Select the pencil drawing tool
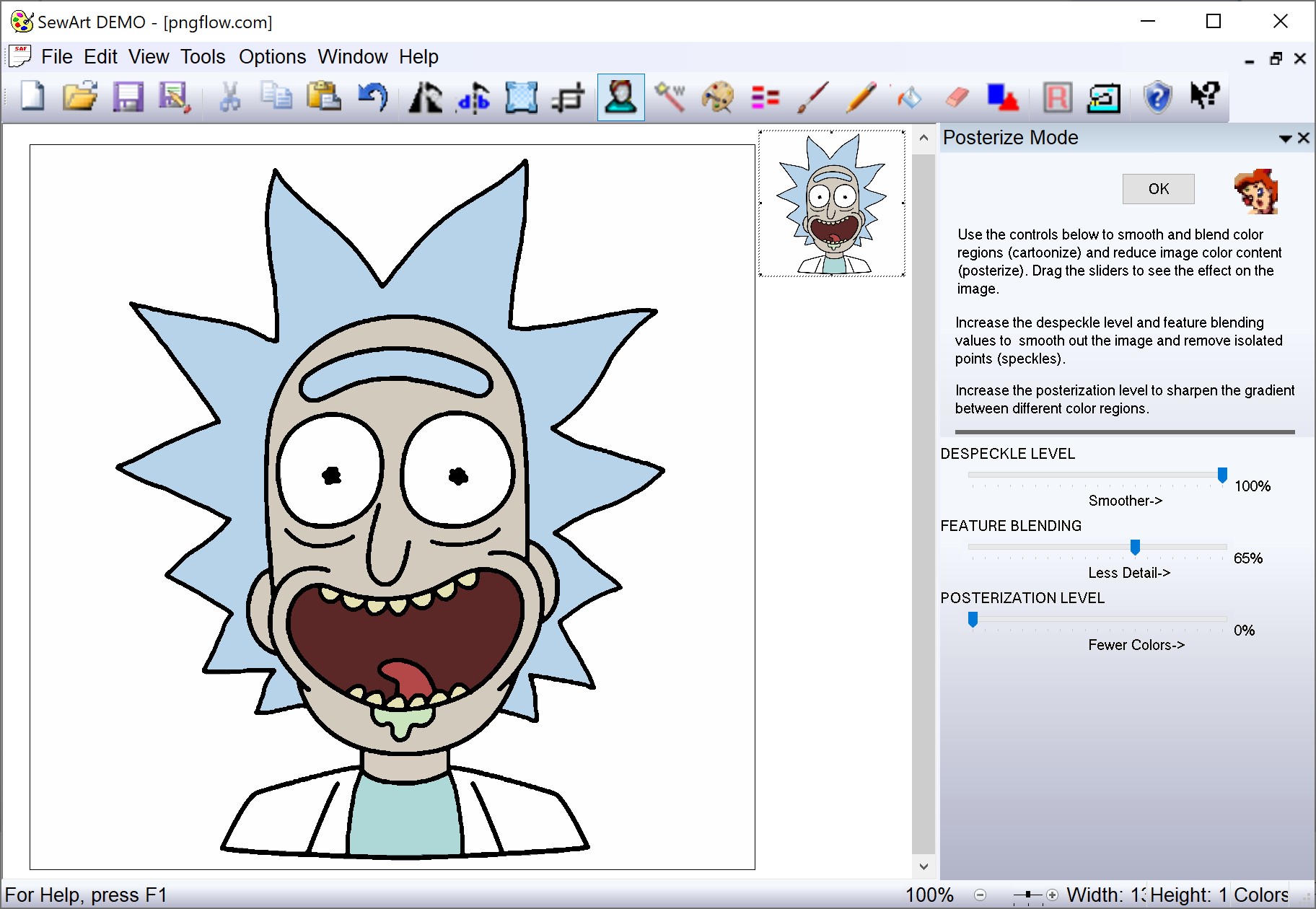Image resolution: width=1316 pixels, height=909 pixels. (861, 97)
